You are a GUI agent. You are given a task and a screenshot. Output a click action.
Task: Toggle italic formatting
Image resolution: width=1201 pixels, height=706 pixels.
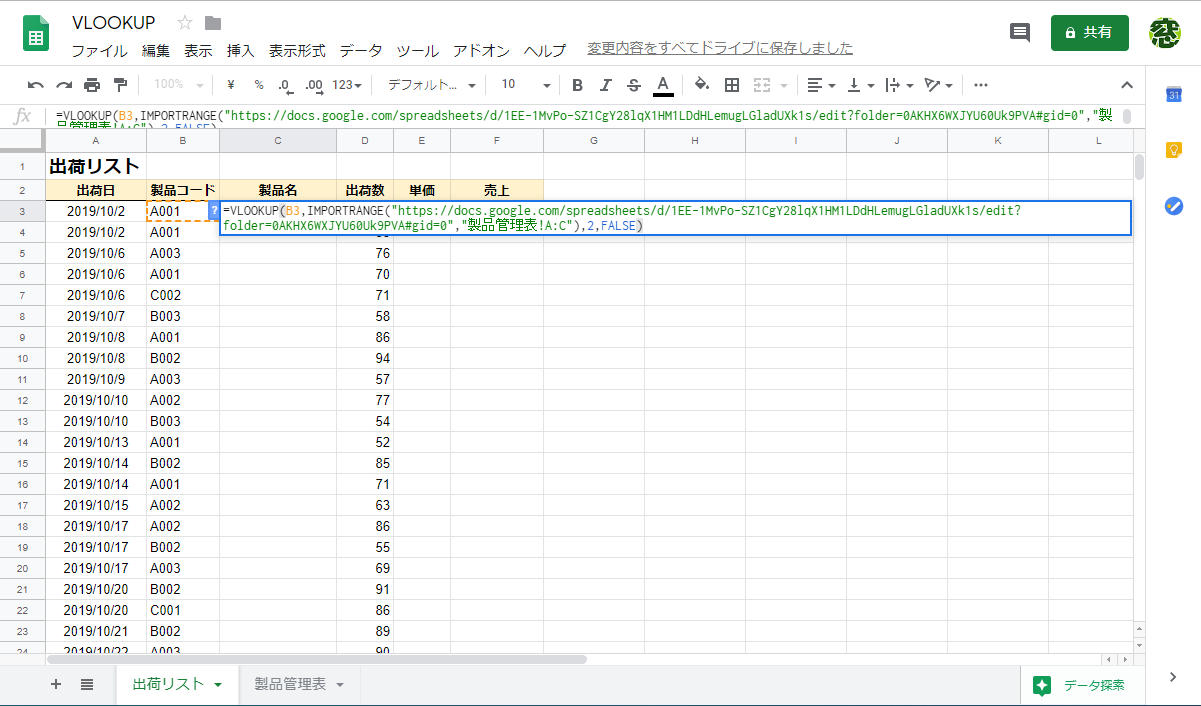(x=605, y=85)
